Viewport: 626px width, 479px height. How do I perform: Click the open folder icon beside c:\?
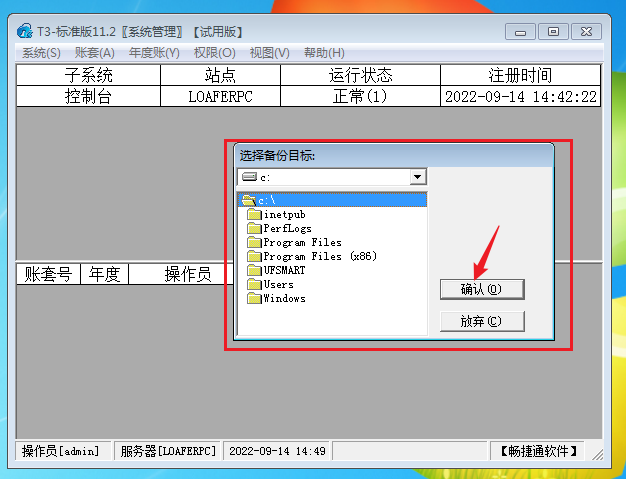[x=249, y=200]
